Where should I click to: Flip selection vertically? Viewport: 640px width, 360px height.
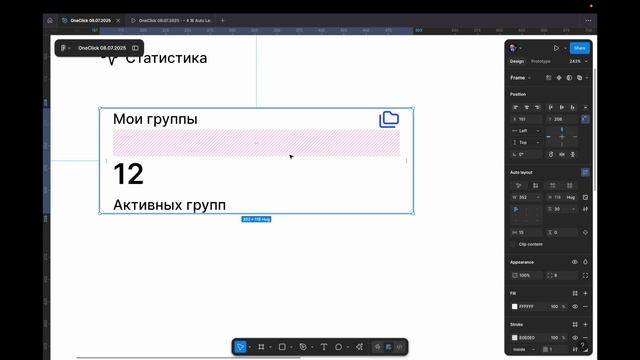click(573, 155)
